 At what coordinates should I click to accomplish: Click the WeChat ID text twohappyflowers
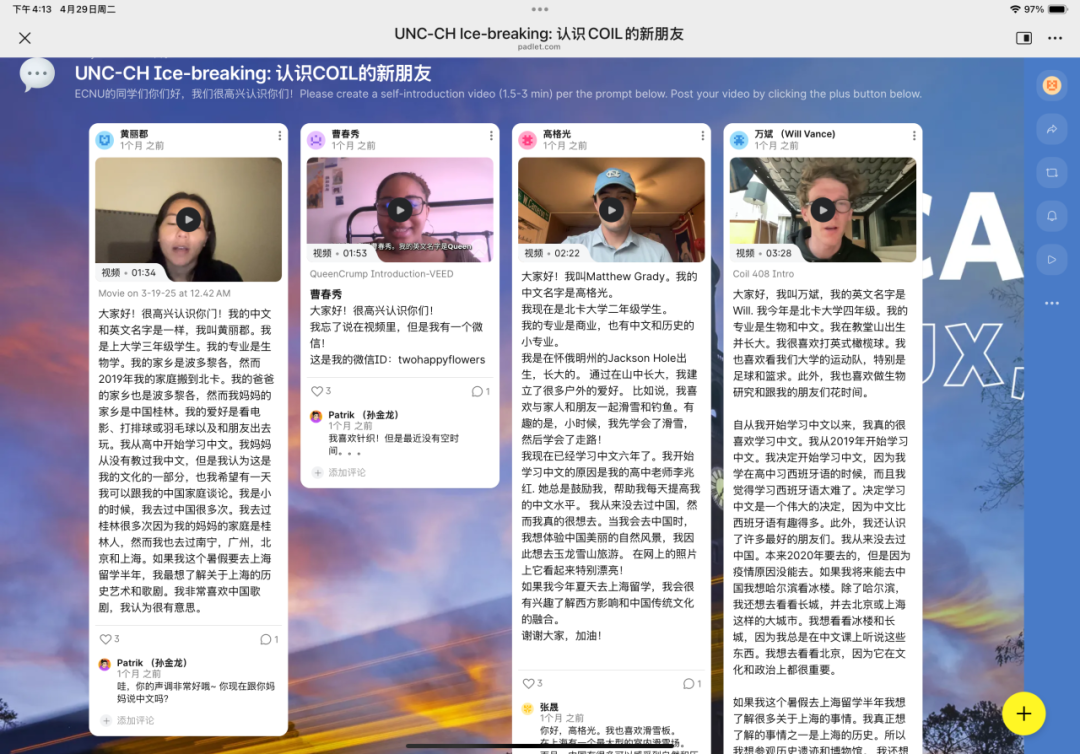(x=442, y=359)
